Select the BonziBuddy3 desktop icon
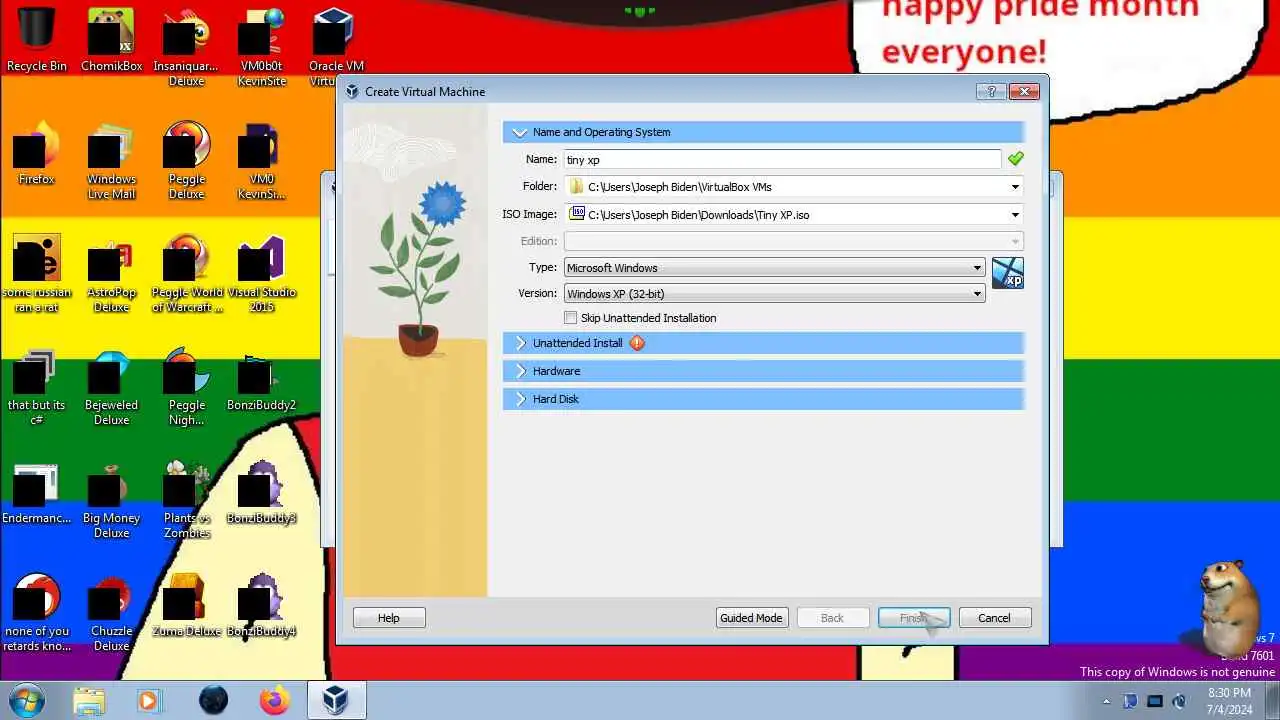Viewport: 1280px width, 720px height. click(262, 492)
